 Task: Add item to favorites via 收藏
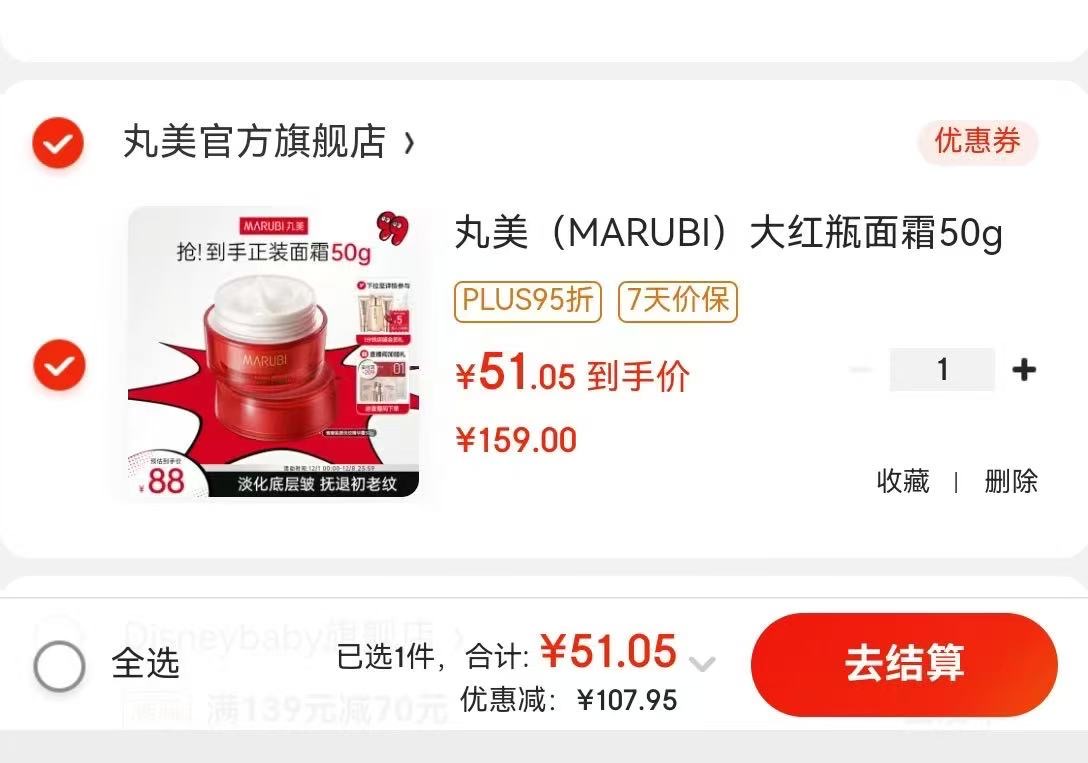point(903,481)
